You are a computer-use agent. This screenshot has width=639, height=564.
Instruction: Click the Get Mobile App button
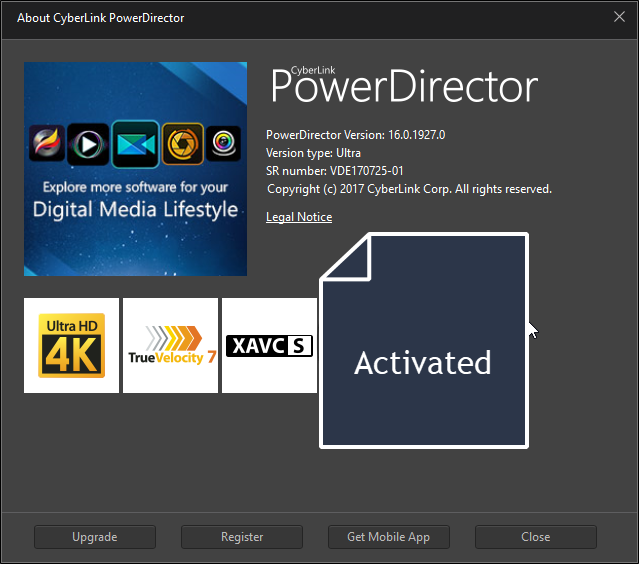(389, 537)
